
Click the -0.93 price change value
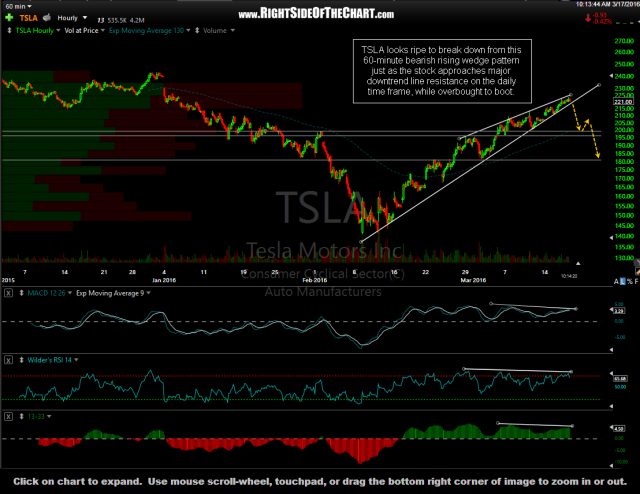[600, 16]
